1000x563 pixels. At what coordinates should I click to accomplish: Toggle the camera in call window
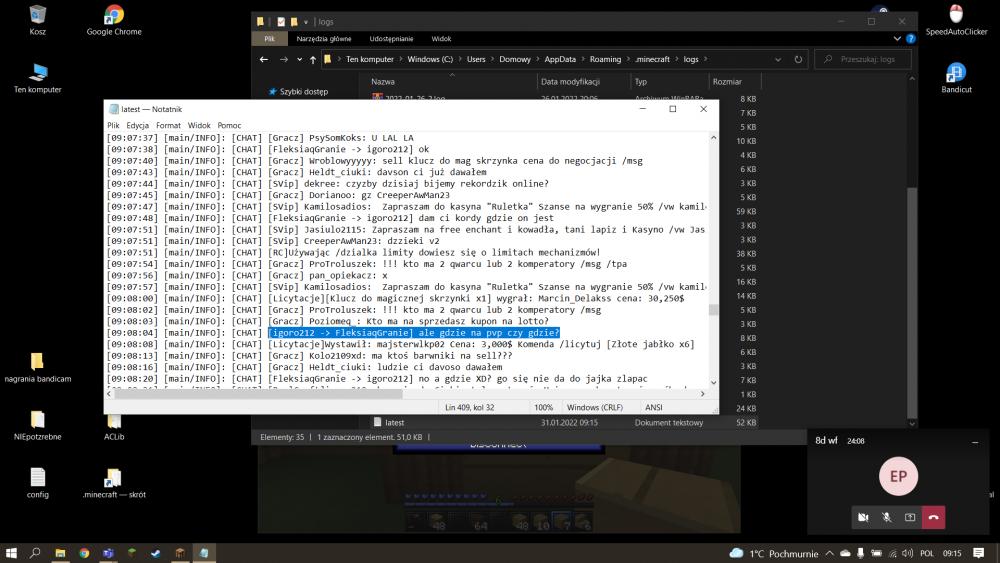[x=862, y=517]
